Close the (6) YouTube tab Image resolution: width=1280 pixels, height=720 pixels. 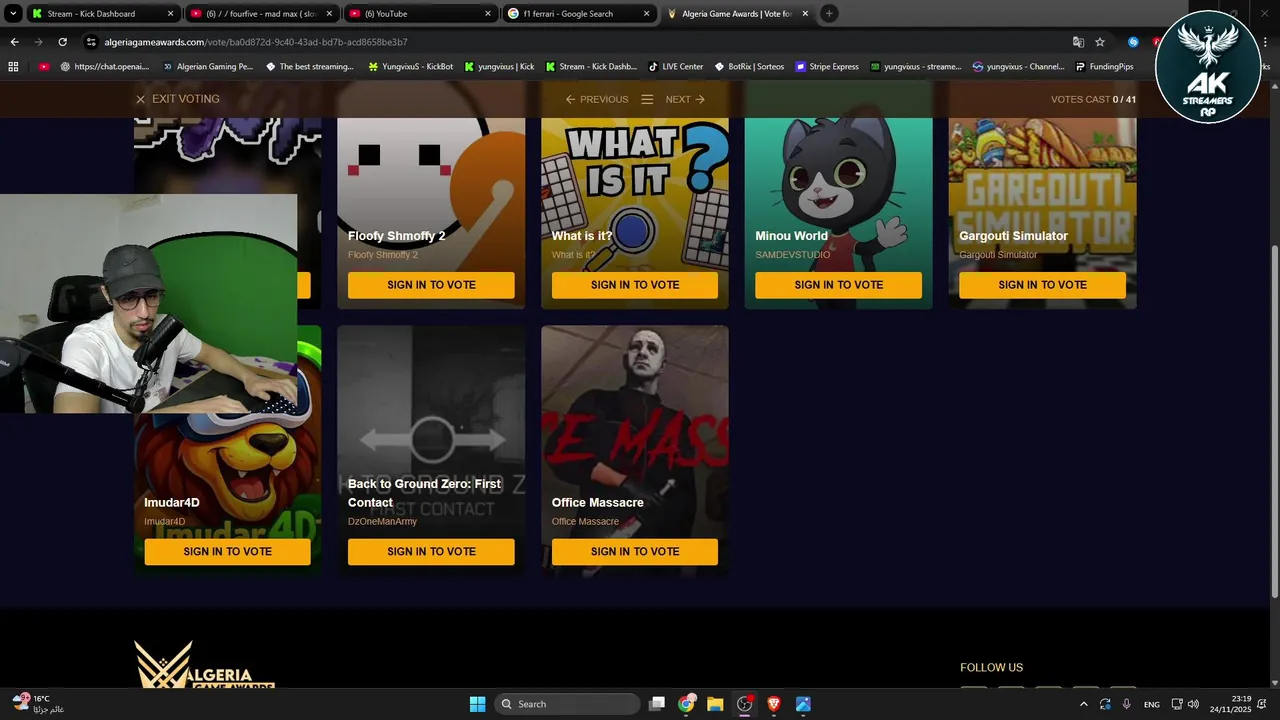(x=488, y=14)
